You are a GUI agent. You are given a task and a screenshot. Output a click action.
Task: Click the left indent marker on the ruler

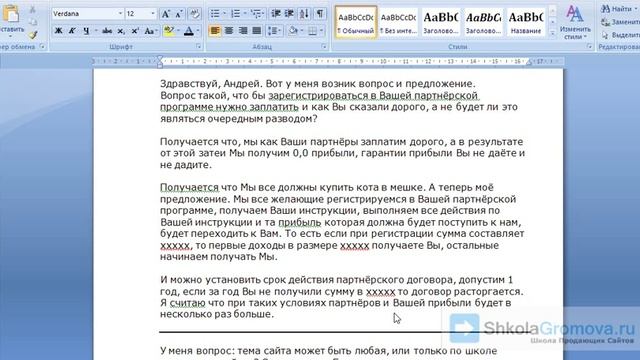160,62
